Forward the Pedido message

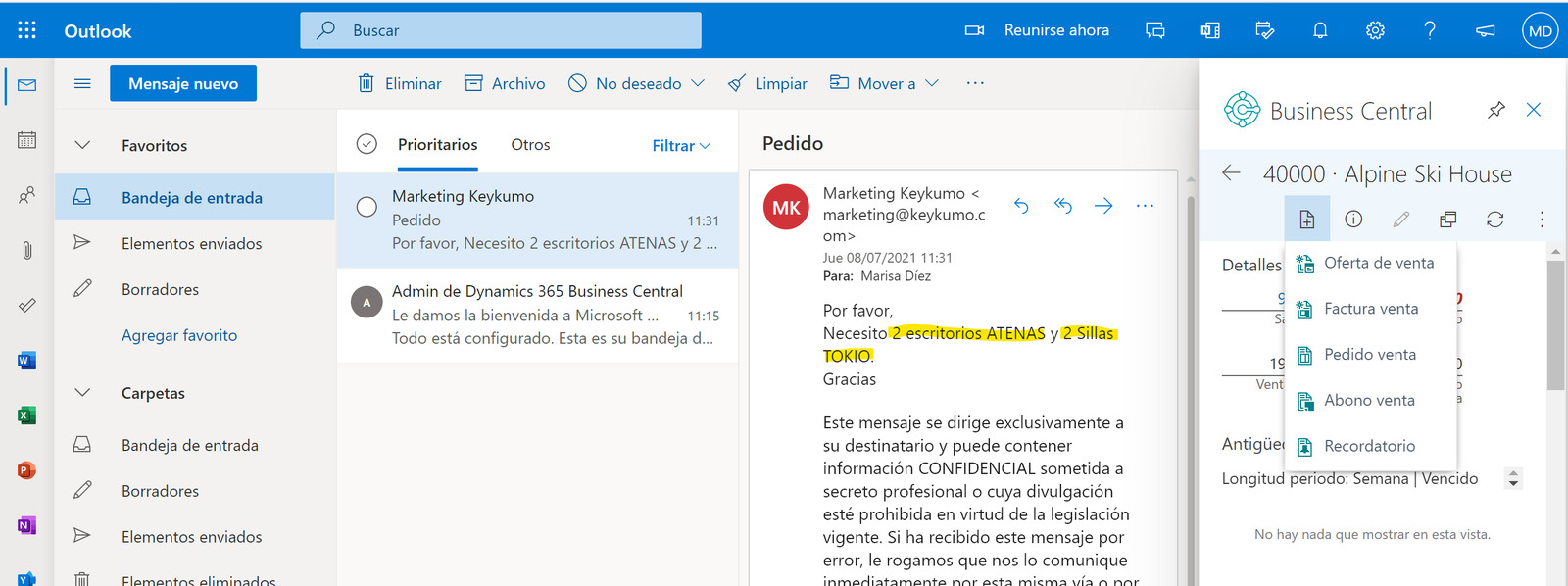tap(1103, 206)
